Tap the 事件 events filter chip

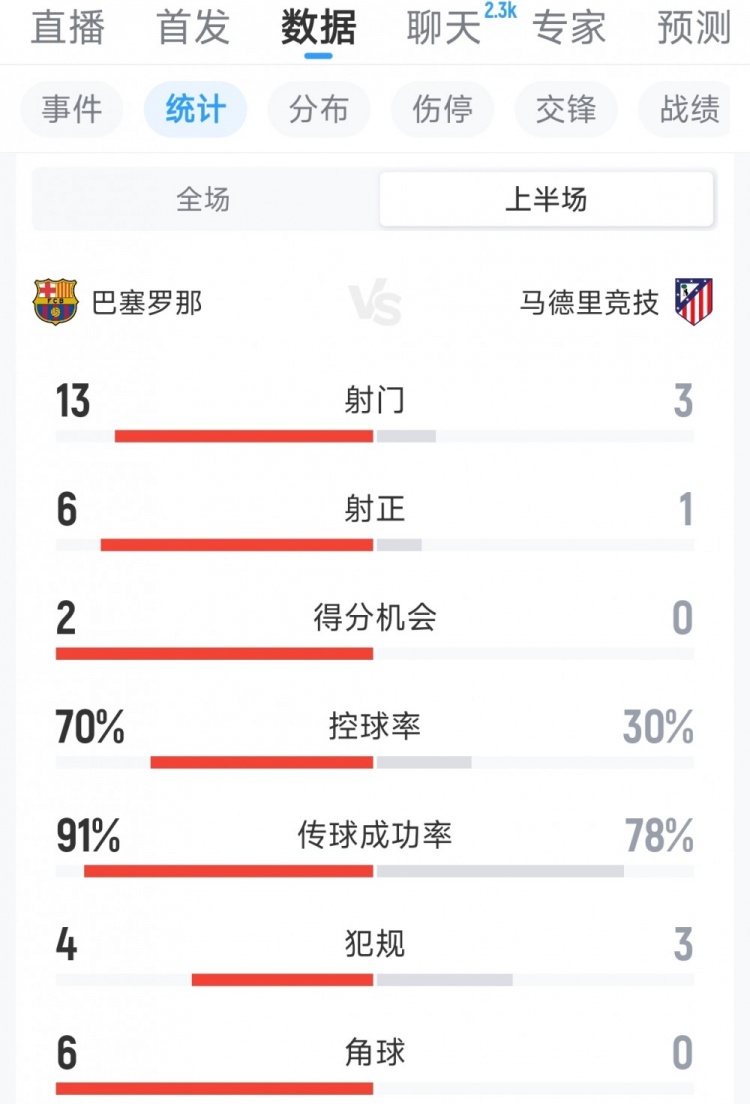tap(72, 109)
